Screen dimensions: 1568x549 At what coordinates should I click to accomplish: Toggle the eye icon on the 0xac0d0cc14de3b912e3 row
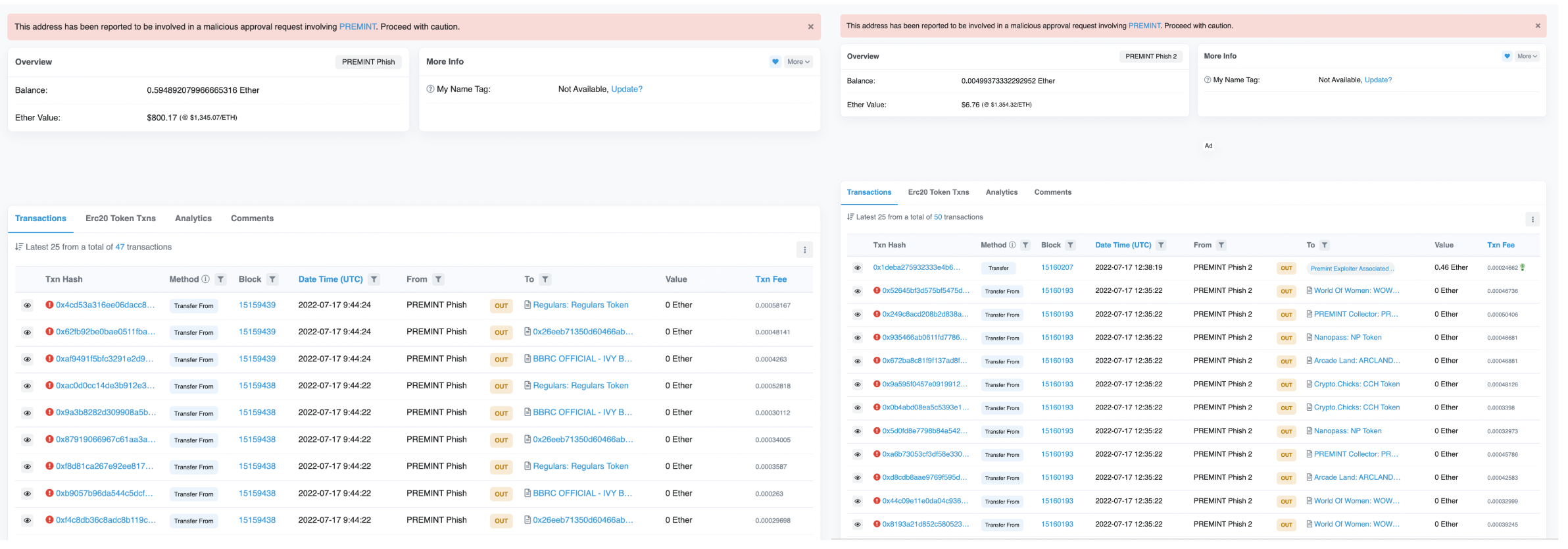pos(27,386)
